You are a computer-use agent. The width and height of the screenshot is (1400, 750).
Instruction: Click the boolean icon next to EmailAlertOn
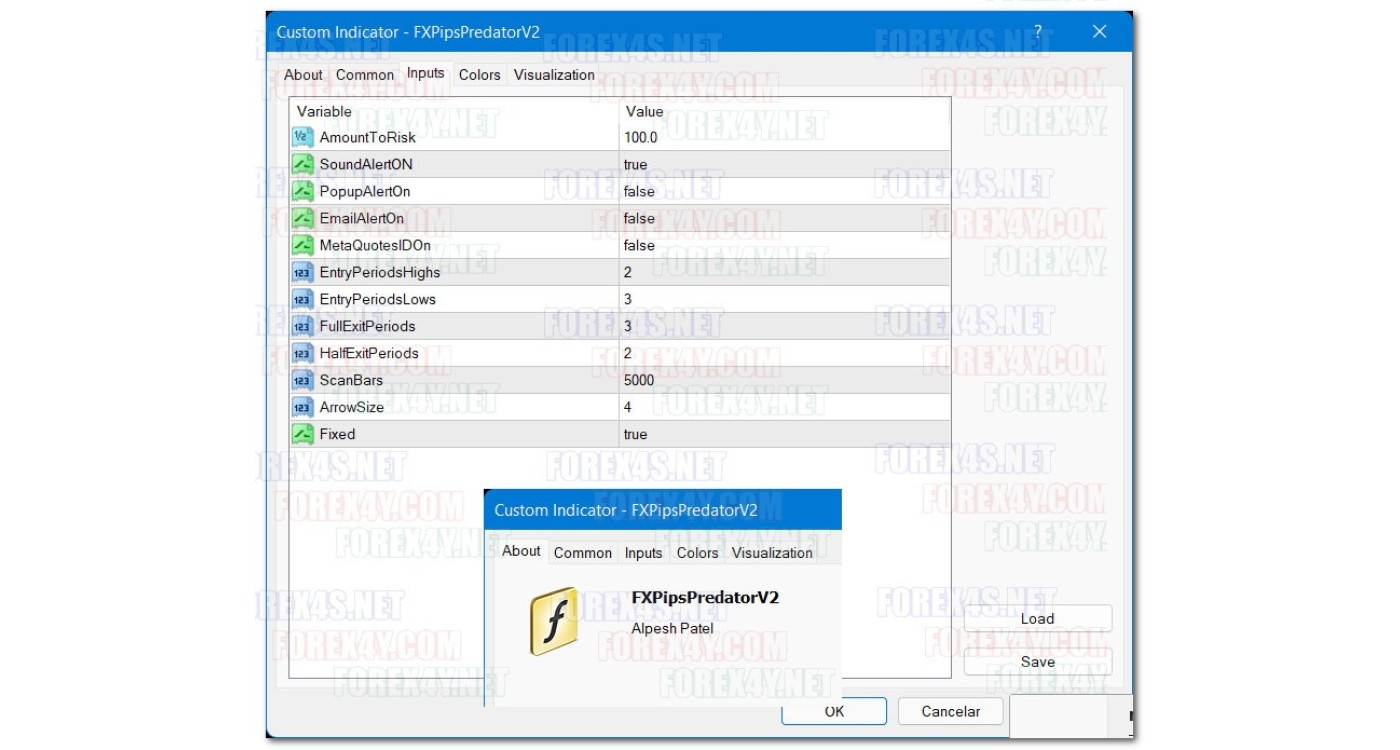pos(303,217)
